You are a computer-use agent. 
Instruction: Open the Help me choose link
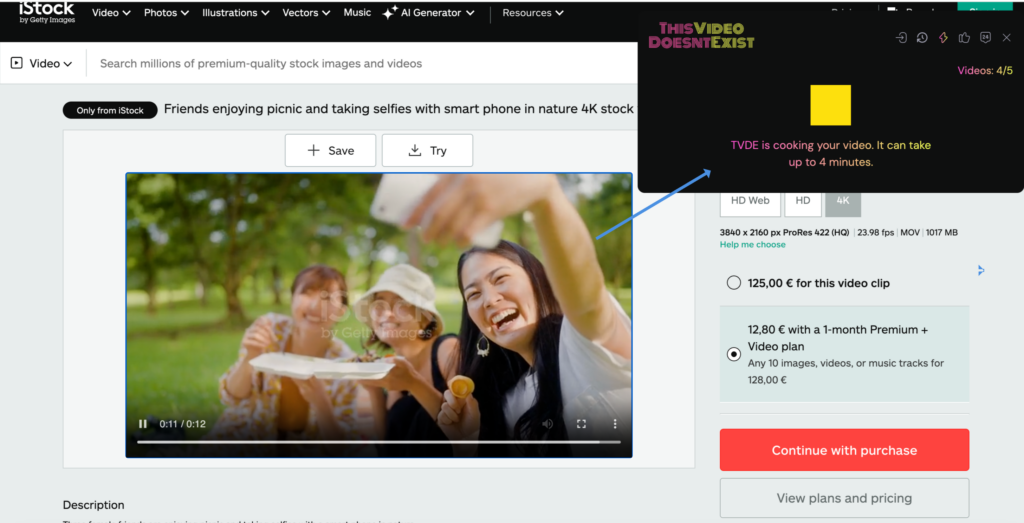(x=752, y=244)
